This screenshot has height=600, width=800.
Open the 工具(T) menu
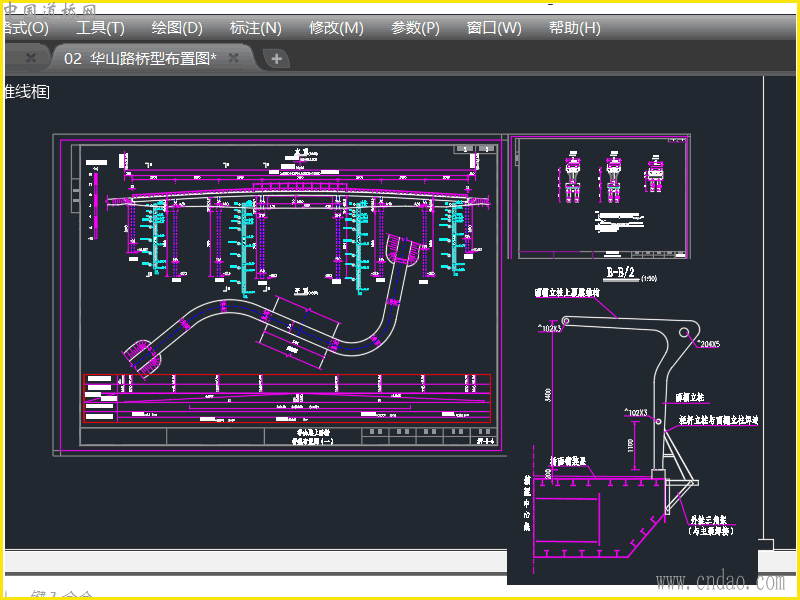tap(100, 28)
